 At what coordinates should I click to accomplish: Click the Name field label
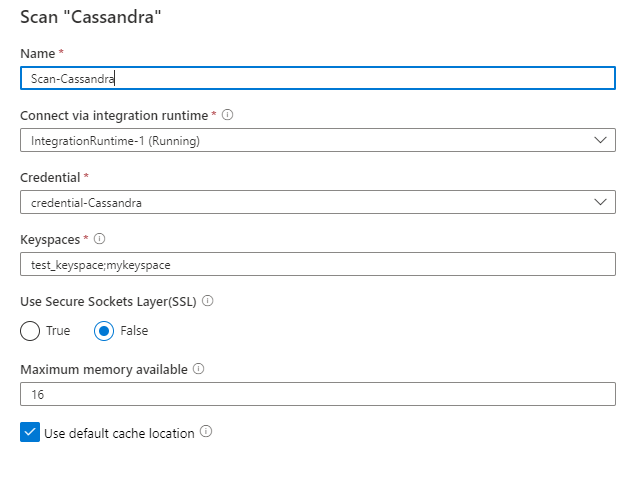(36, 53)
